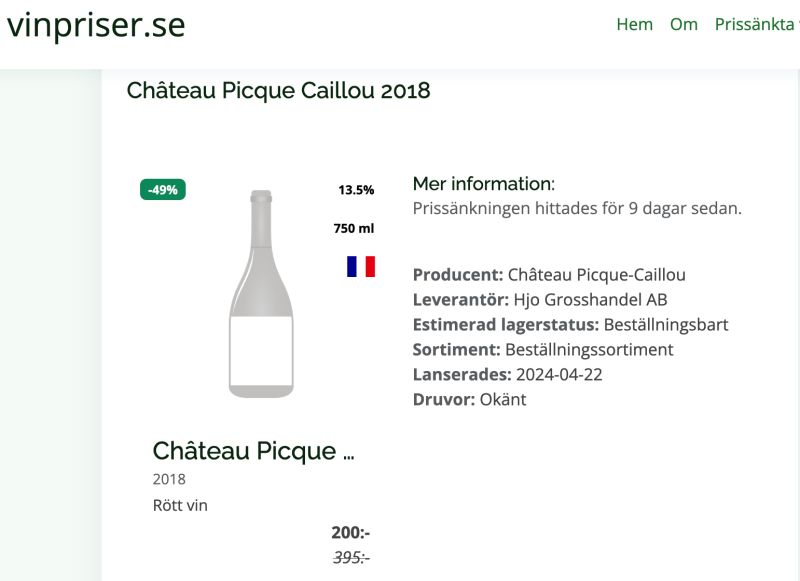This screenshot has width=800, height=581.
Task: Click the producer name Château Picque-Caillou
Action: click(596, 275)
